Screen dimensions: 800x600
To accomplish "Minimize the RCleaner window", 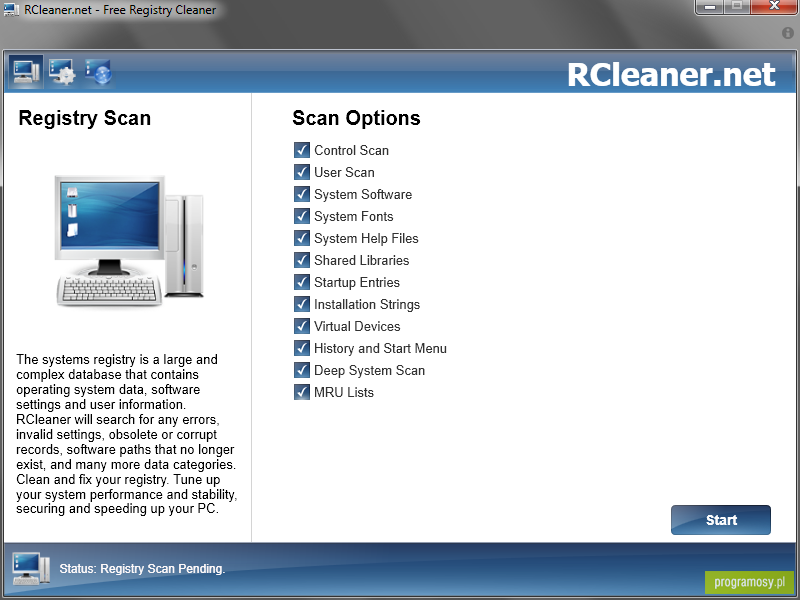I will 710,7.
